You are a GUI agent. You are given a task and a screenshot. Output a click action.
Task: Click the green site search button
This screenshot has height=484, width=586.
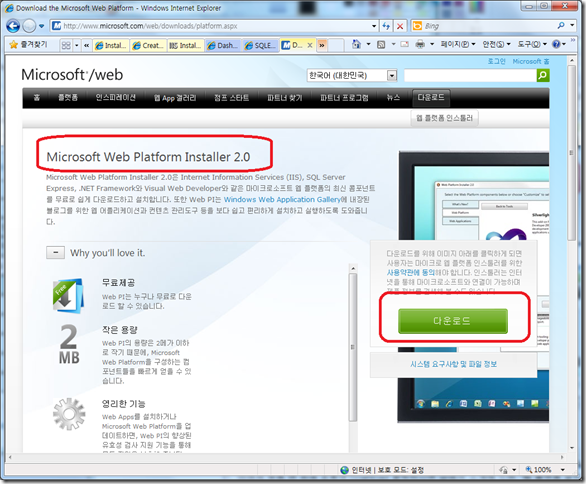(x=543, y=75)
